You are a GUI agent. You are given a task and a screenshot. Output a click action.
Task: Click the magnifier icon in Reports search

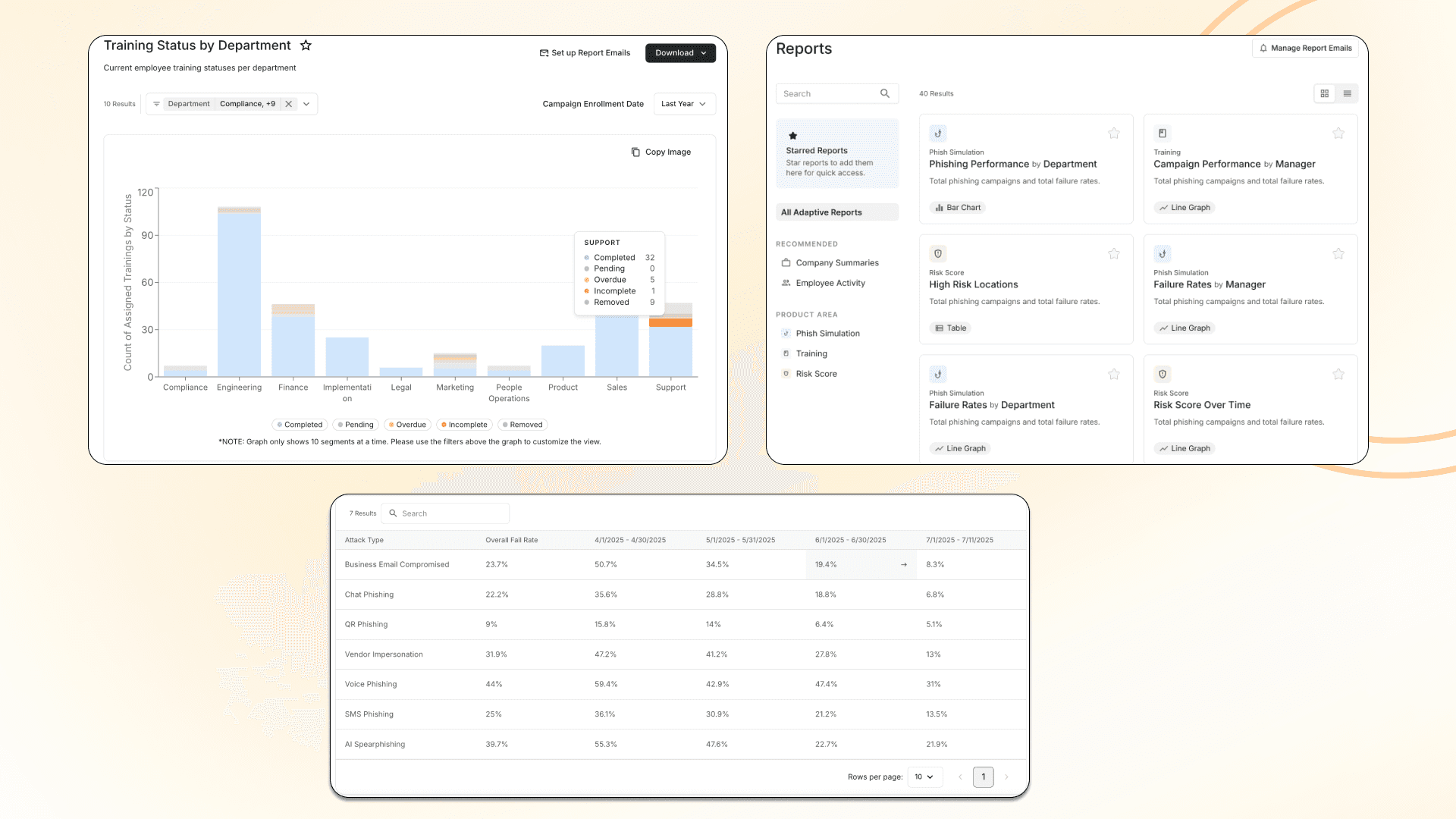click(885, 93)
